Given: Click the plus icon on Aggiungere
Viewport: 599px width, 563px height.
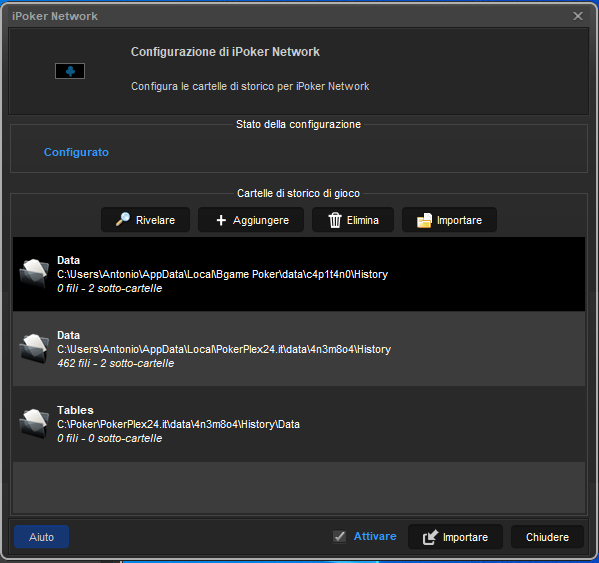Looking at the screenshot, I should pyautogui.click(x=221, y=220).
